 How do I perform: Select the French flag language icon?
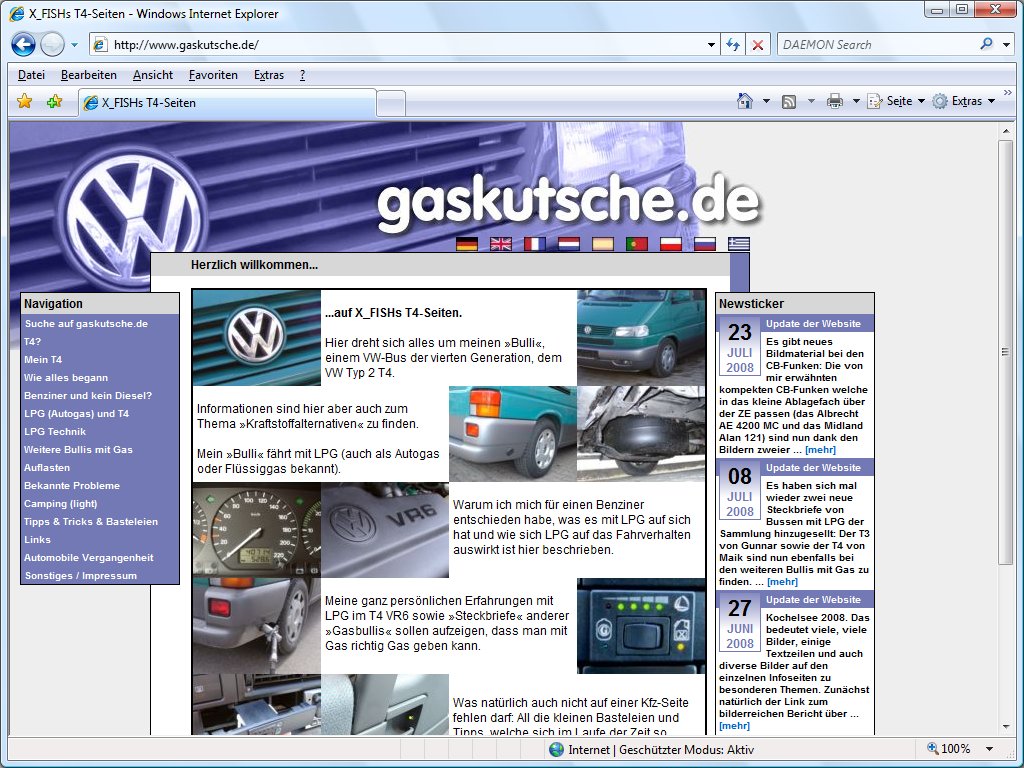(535, 244)
